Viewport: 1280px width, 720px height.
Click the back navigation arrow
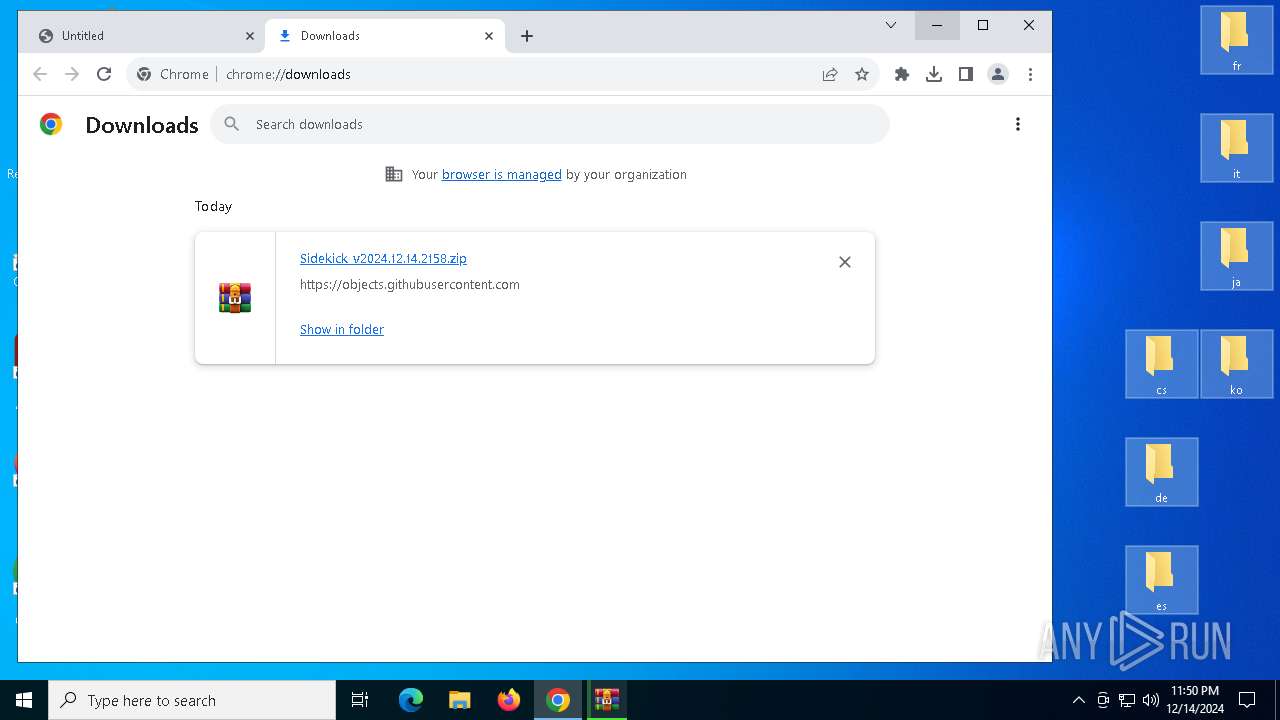[40, 74]
